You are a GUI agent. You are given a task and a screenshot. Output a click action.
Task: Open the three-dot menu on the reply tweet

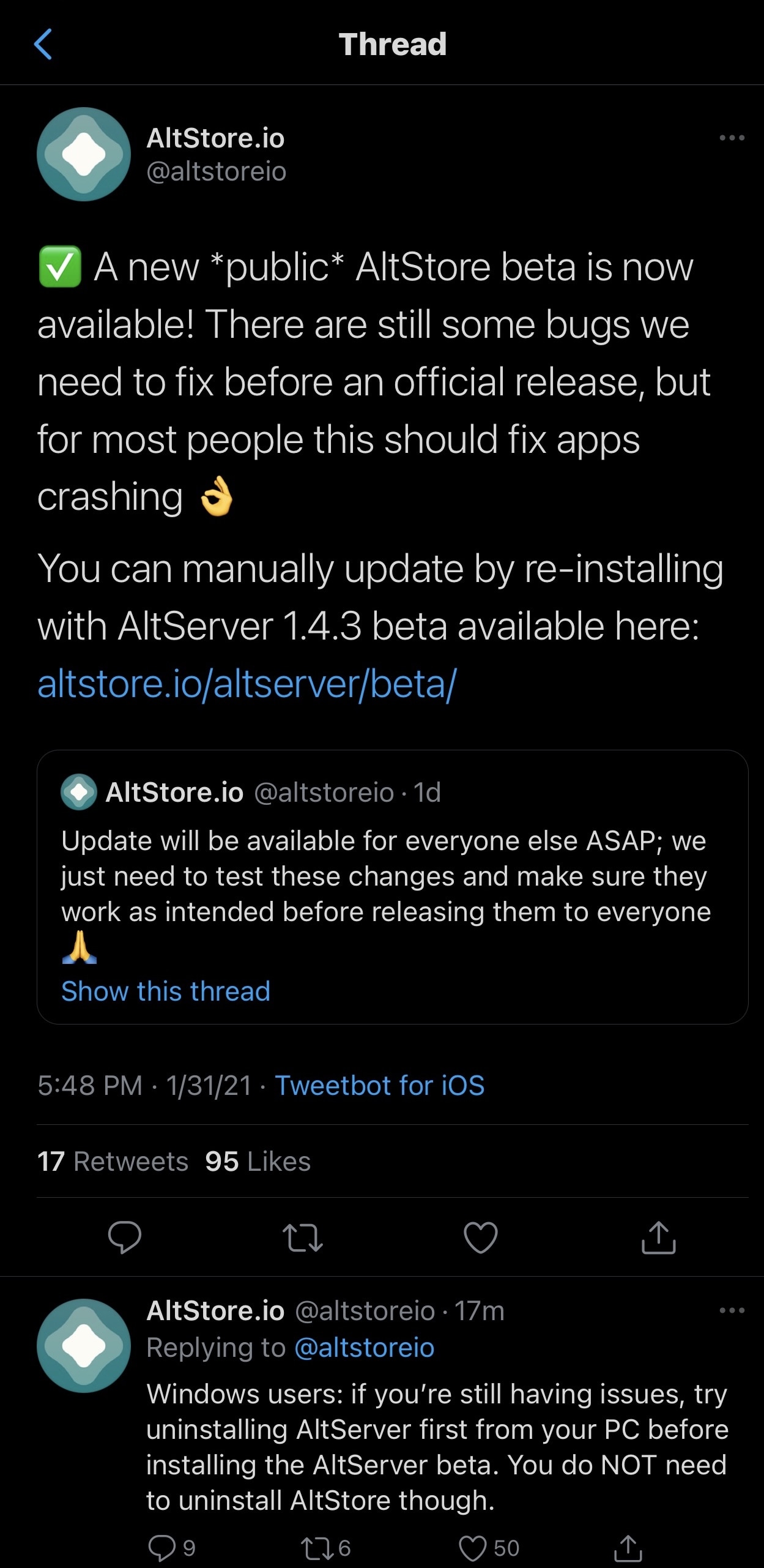(x=732, y=1310)
